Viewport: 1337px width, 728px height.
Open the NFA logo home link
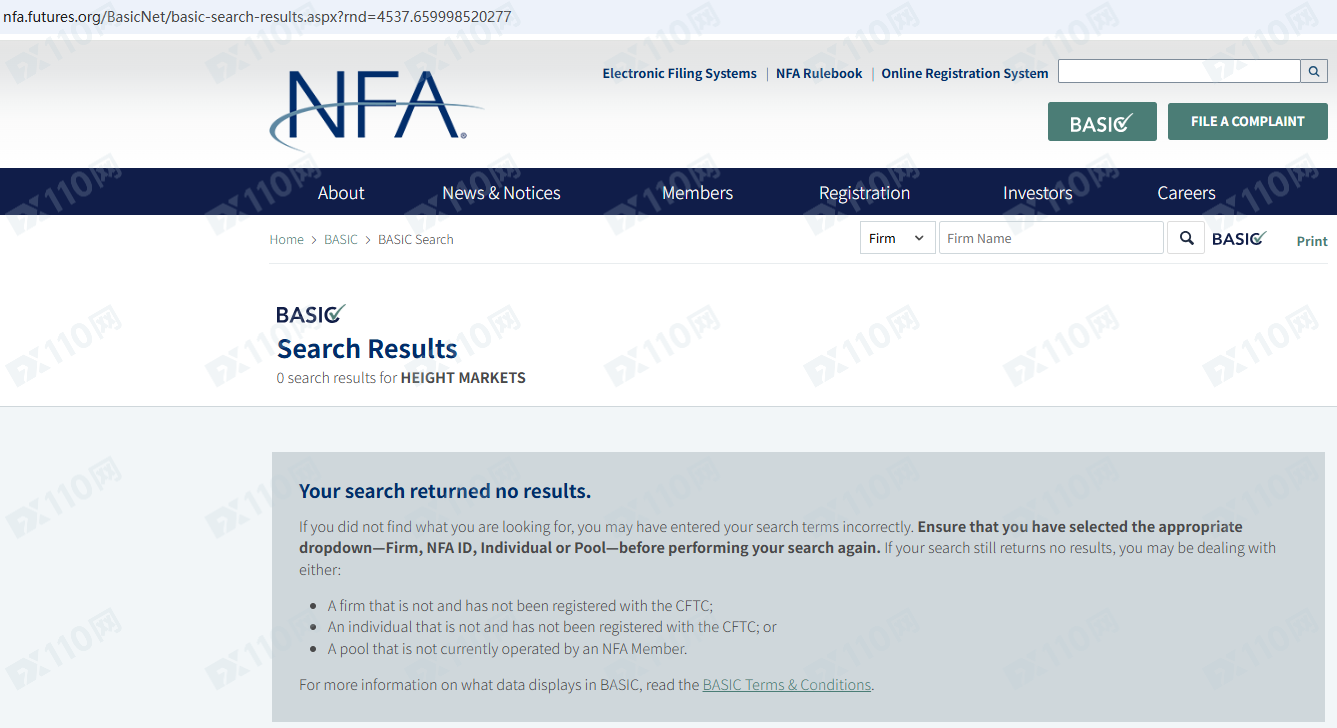click(375, 110)
